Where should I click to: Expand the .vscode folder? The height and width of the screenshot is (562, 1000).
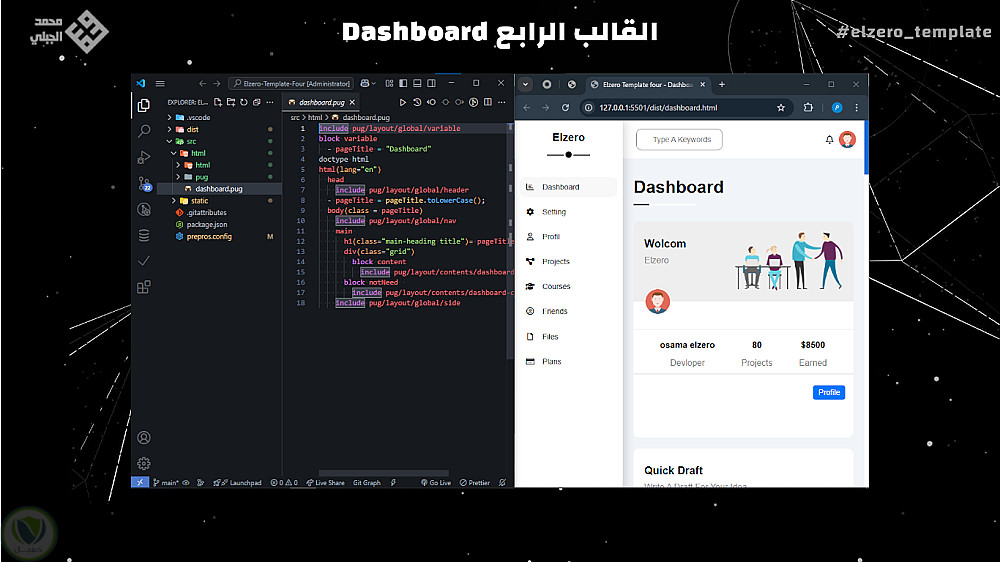[x=219, y=117]
